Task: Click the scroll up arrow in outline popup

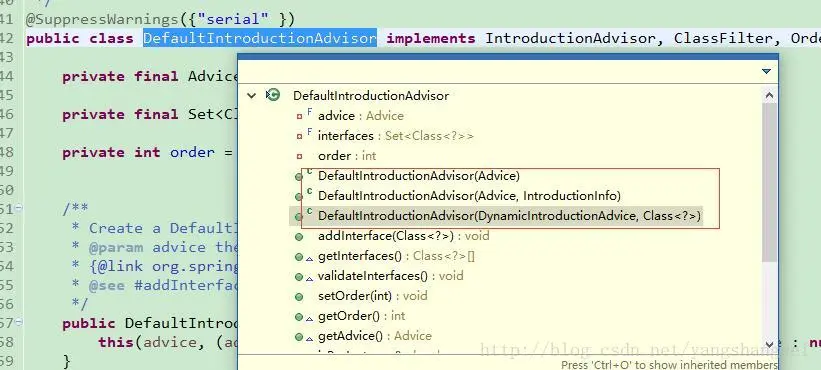Action: click(x=769, y=95)
